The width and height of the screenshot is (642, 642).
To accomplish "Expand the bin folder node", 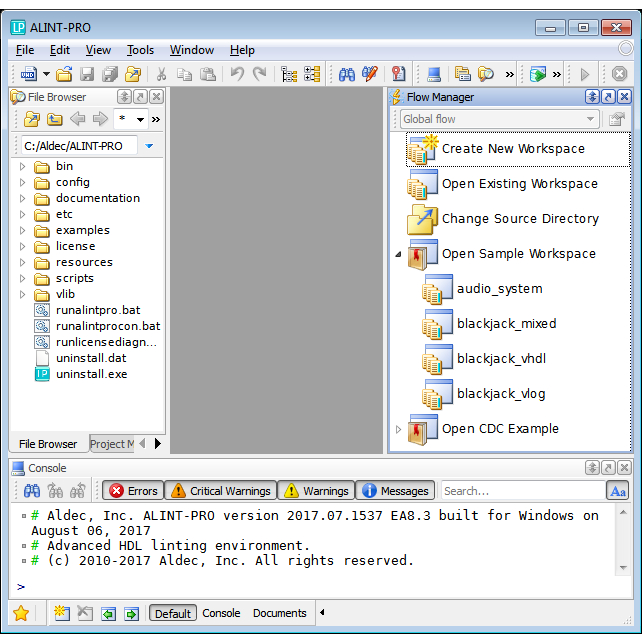I will tap(23, 166).
